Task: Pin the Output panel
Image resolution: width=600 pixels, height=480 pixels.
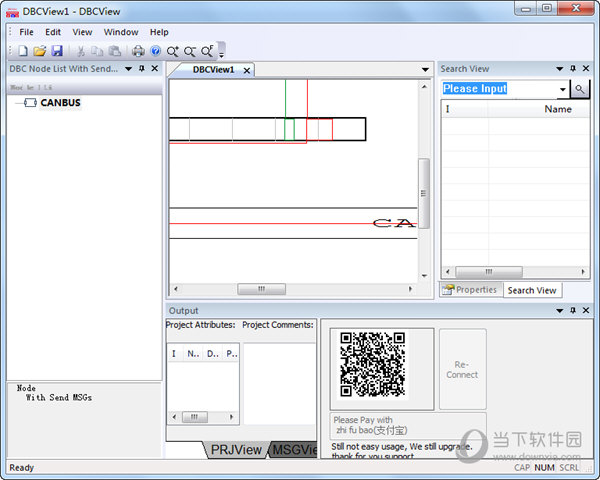Action: click(x=573, y=310)
